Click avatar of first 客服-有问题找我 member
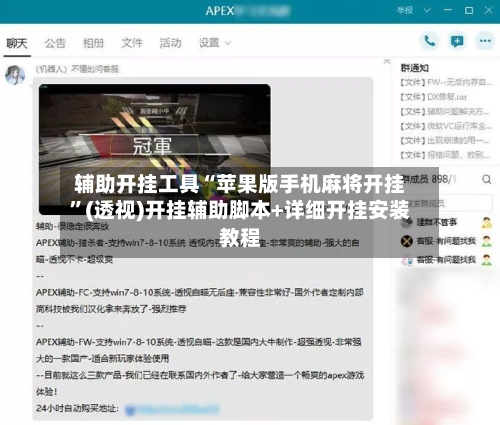The width and height of the screenshot is (500, 425). (406, 241)
